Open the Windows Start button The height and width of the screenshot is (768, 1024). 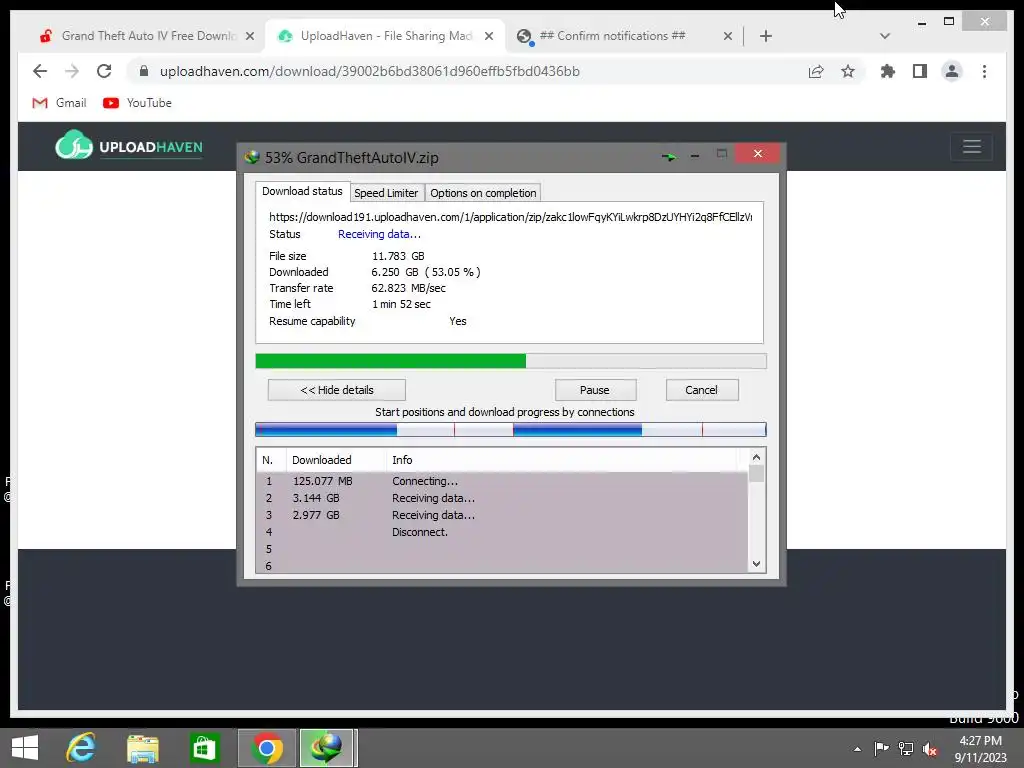click(25, 748)
